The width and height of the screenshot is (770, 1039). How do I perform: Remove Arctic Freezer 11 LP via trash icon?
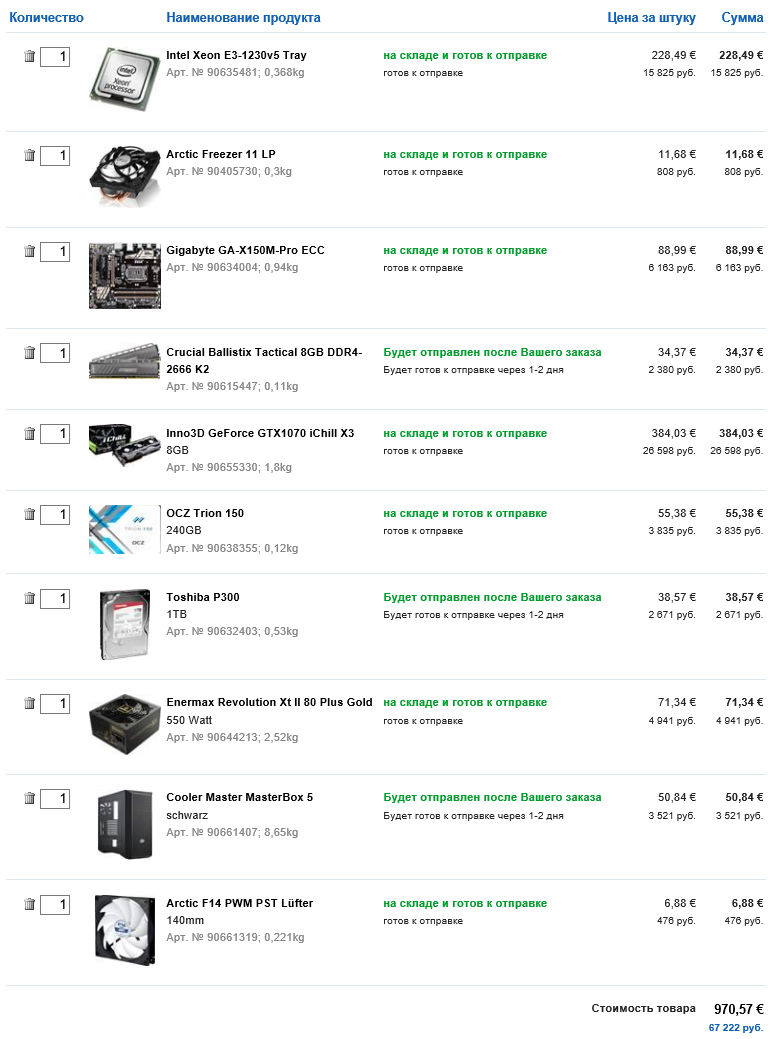29,155
